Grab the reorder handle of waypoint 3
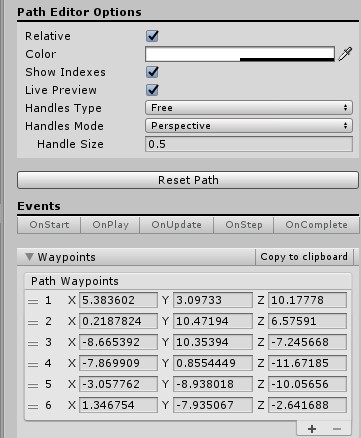Viewport: 361px width, 438px height. (x=33, y=343)
